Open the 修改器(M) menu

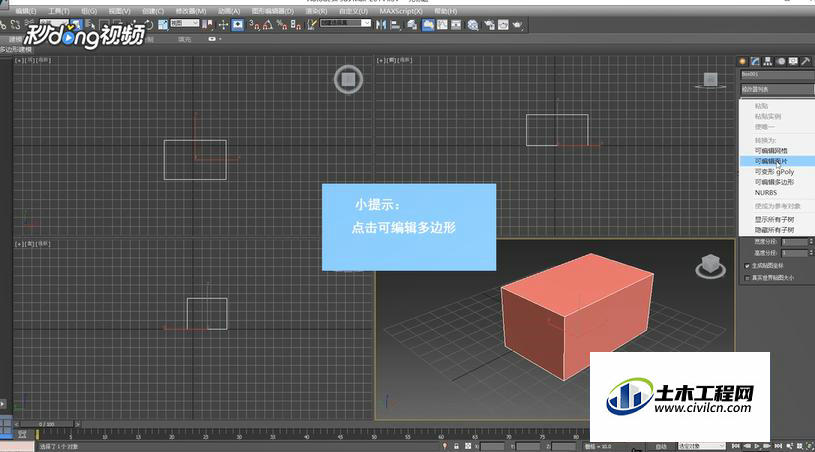point(190,11)
